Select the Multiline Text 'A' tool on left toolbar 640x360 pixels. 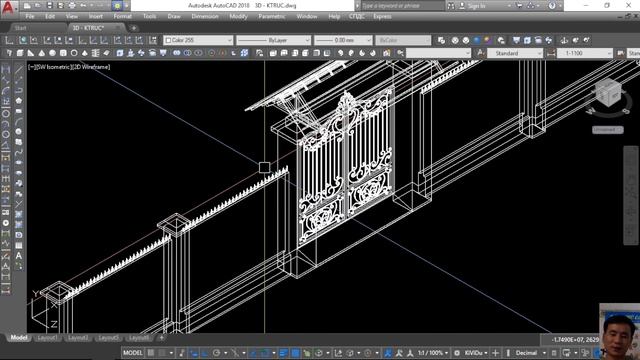click(19, 256)
